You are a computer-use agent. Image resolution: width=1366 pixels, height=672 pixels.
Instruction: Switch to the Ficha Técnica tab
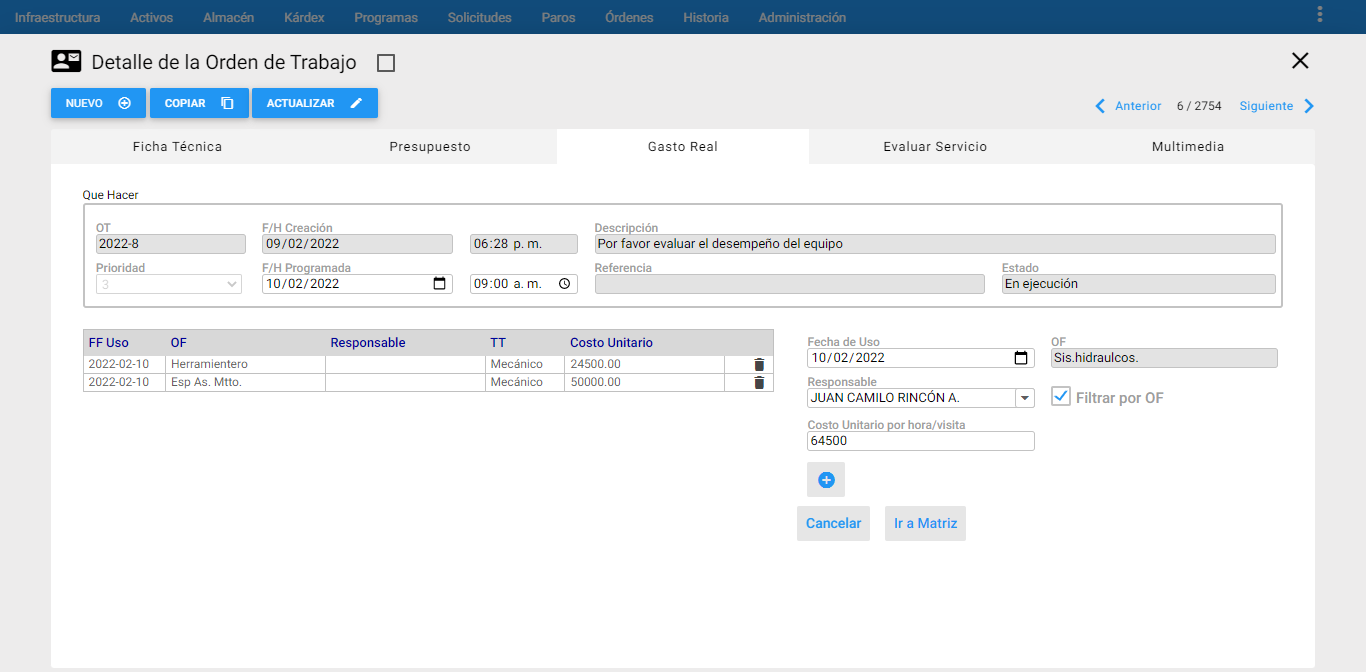point(177,147)
